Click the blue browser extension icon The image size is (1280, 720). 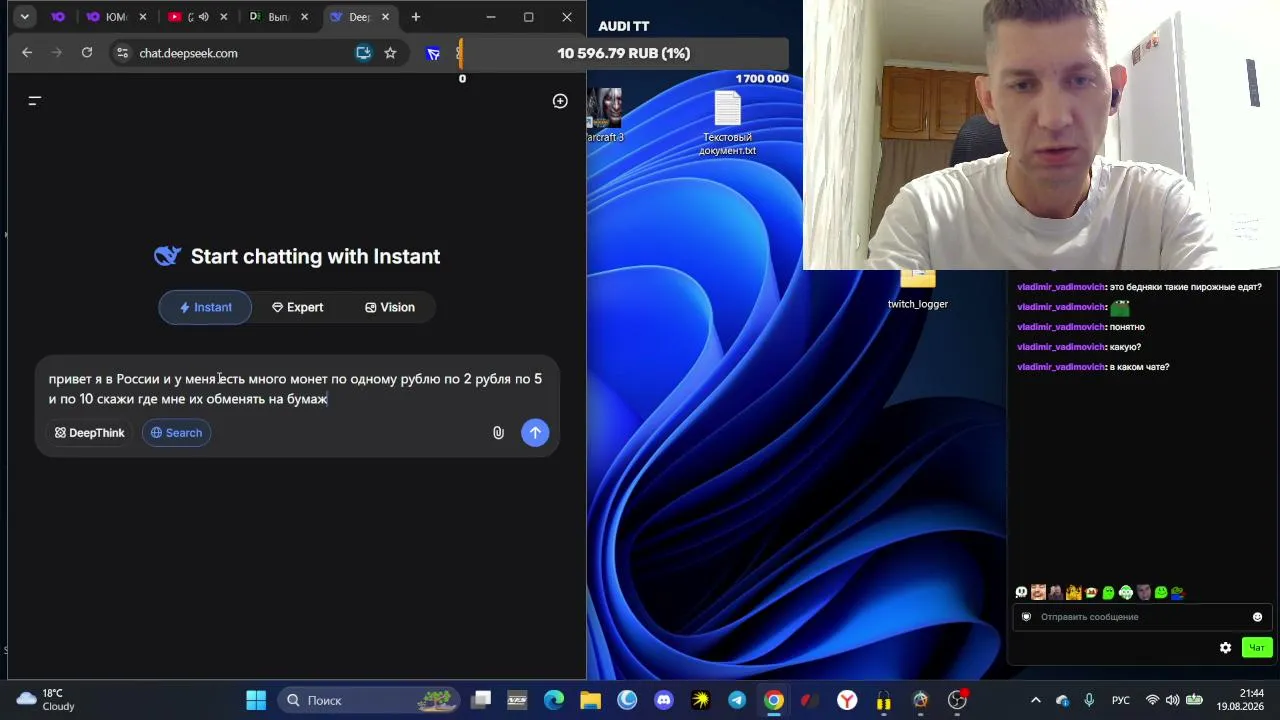(x=433, y=53)
